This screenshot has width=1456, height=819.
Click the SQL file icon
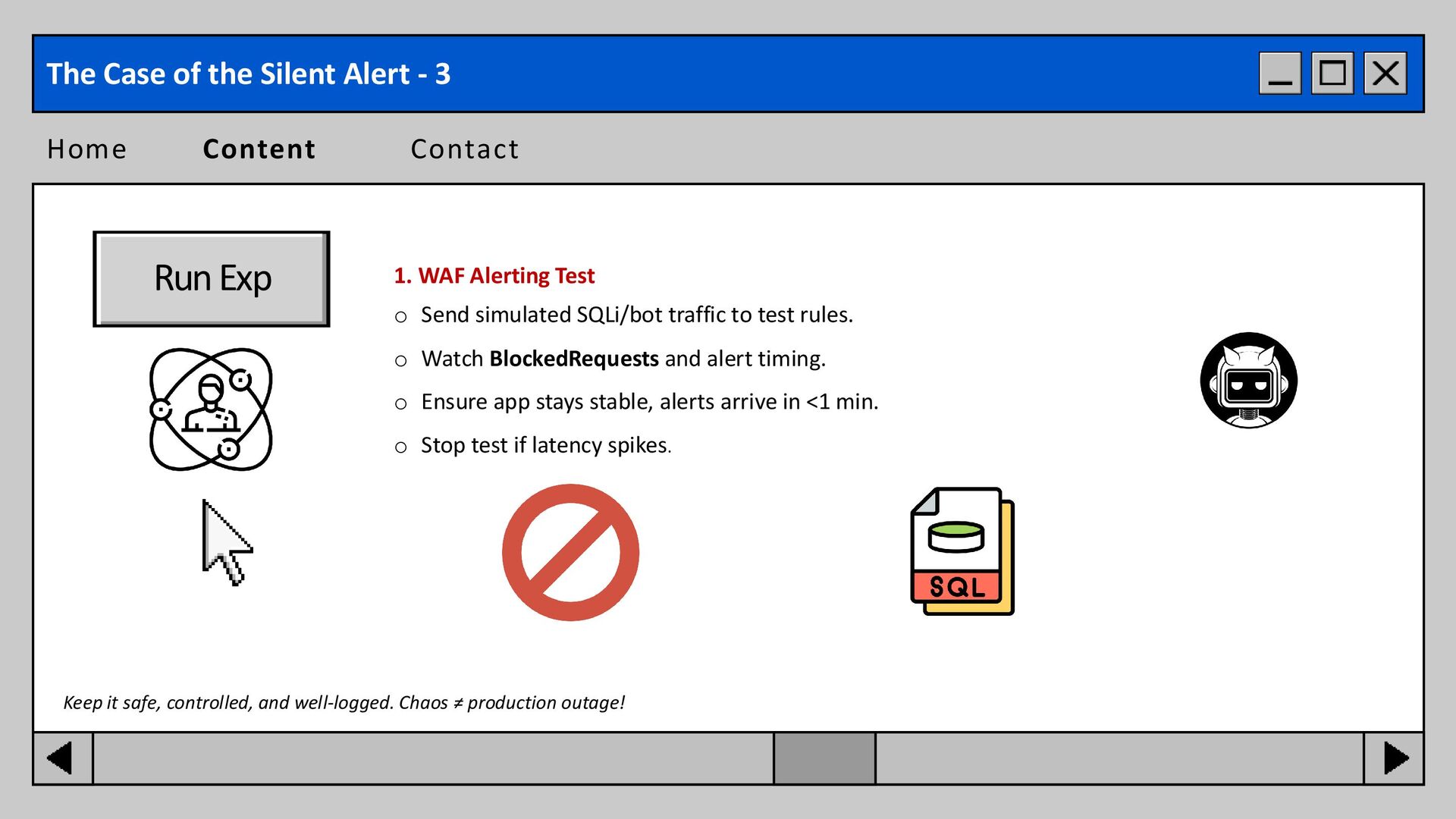click(962, 551)
